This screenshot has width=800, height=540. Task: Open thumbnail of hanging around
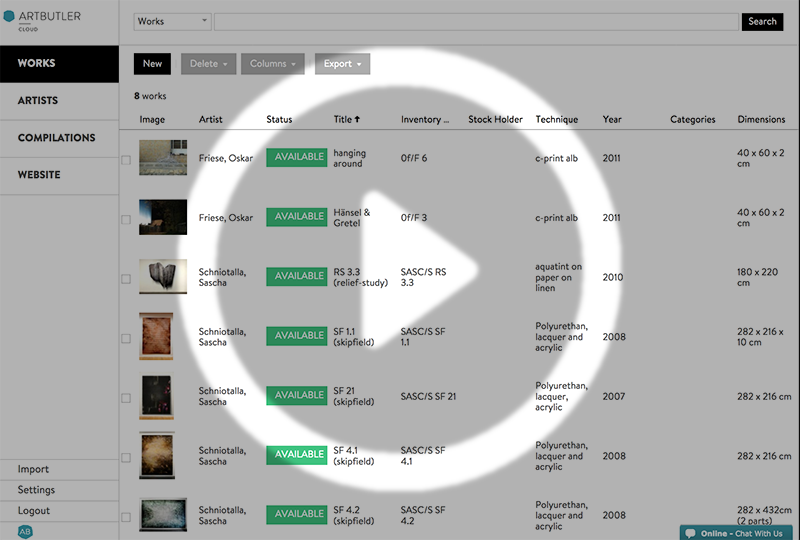click(x=163, y=157)
